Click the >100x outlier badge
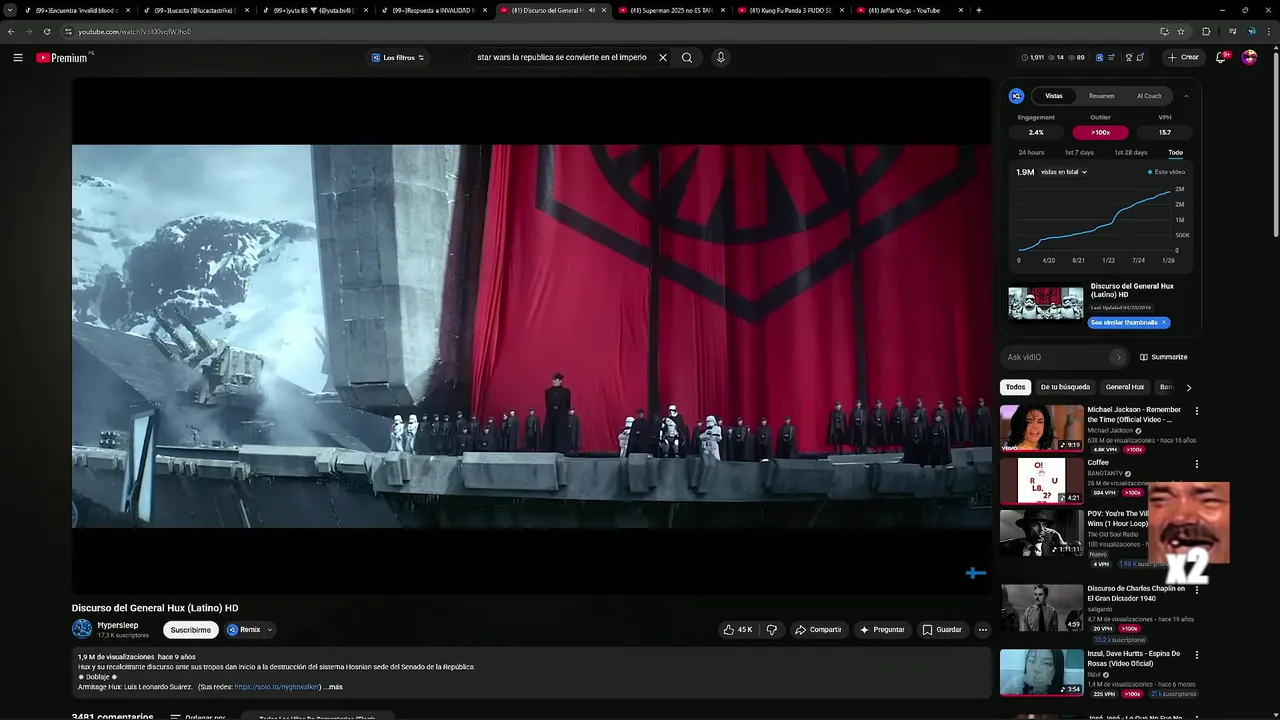 (x=1100, y=132)
